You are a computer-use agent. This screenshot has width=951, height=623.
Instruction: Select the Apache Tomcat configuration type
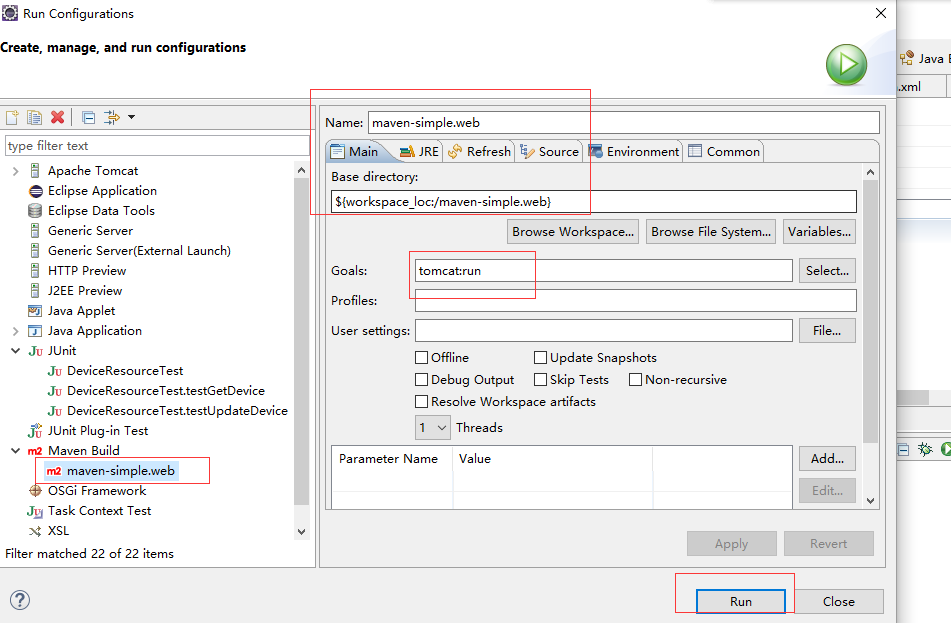point(93,170)
